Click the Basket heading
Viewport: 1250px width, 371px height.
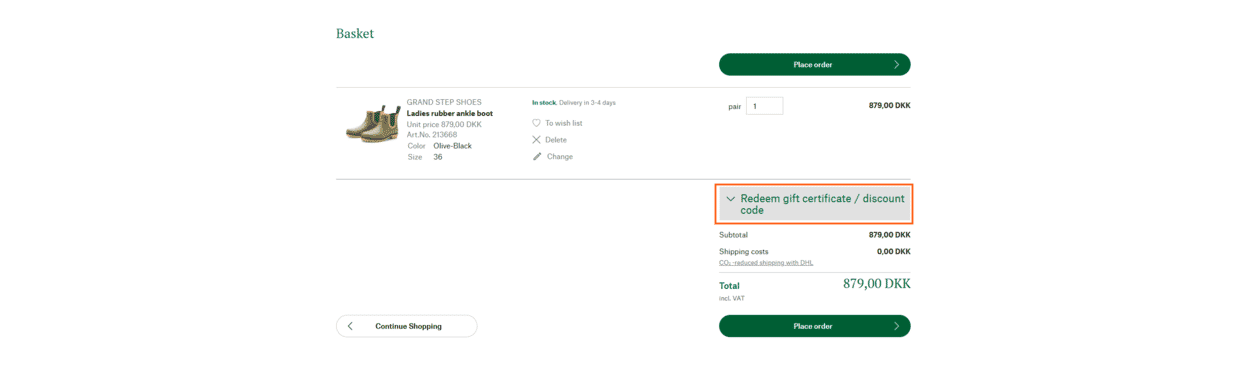coord(355,33)
